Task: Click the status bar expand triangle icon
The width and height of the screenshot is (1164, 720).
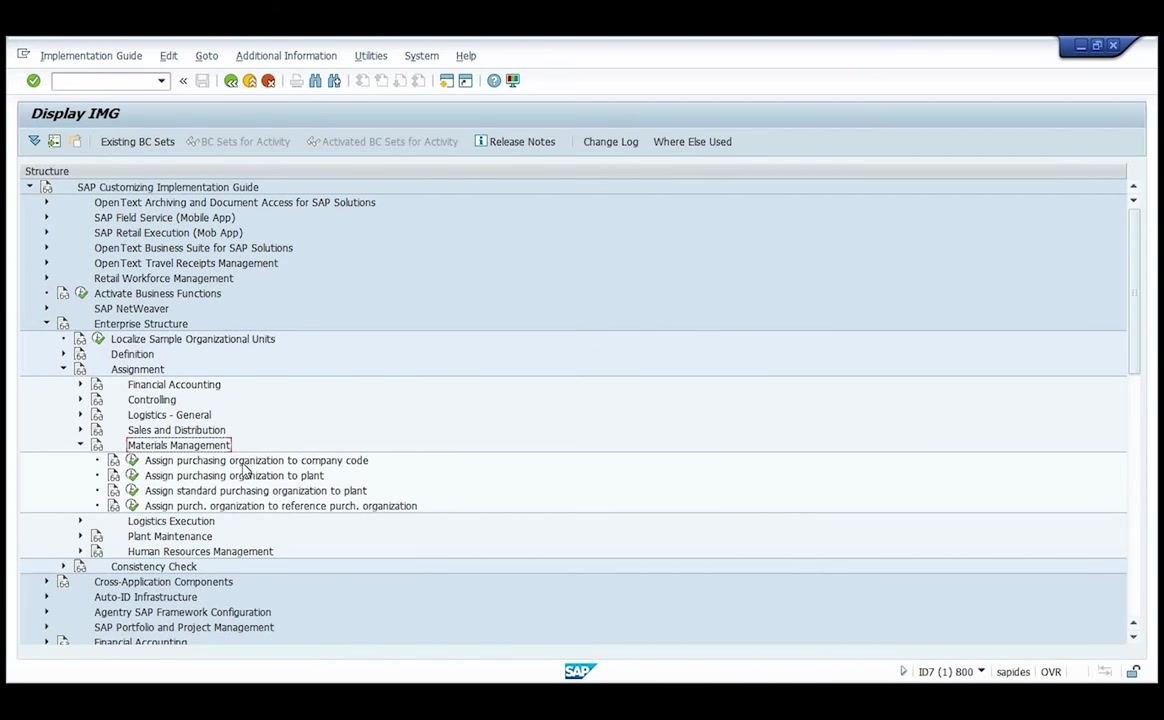Action: [x=903, y=671]
